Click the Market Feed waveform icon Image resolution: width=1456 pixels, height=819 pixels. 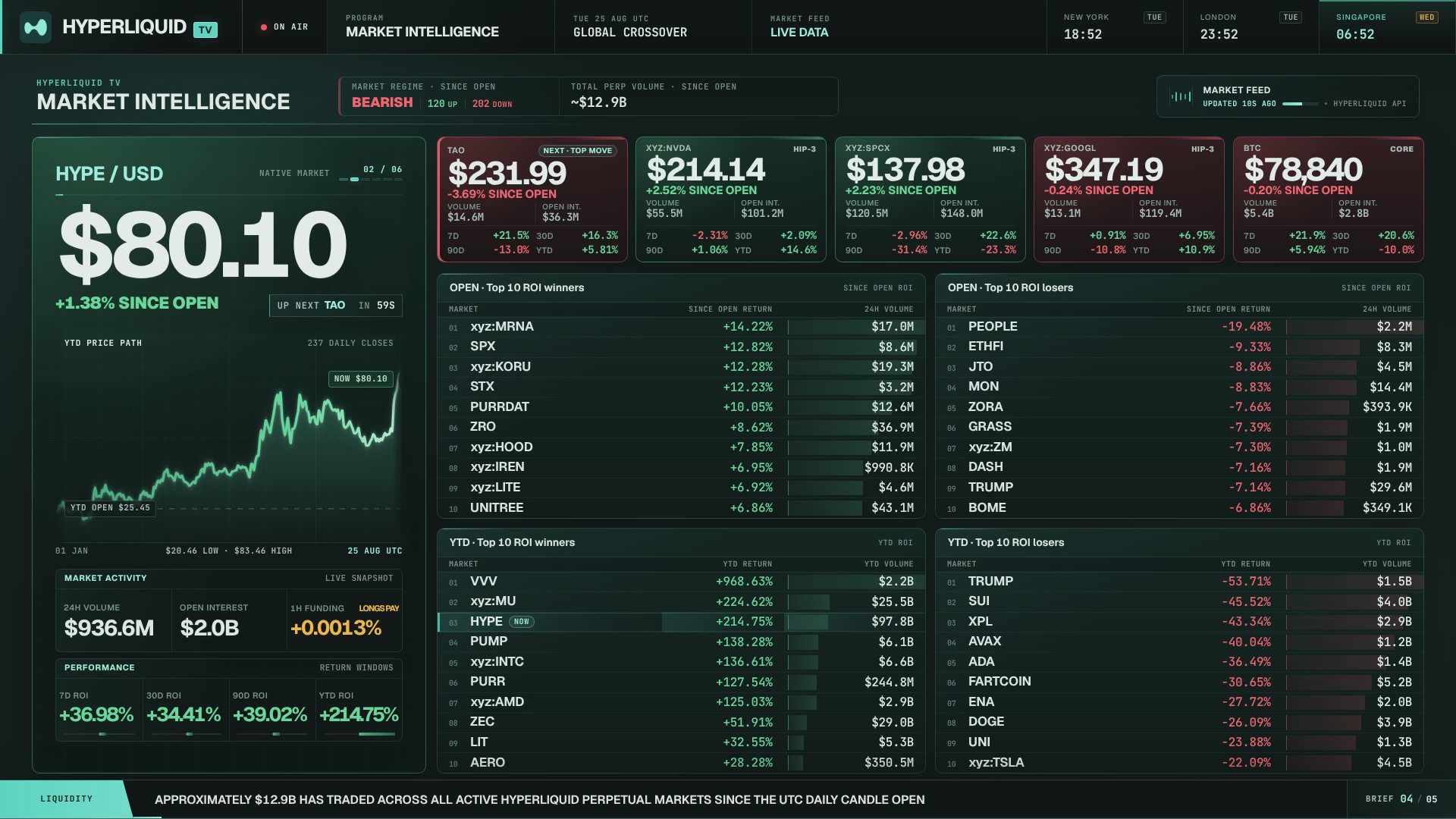(1181, 96)
